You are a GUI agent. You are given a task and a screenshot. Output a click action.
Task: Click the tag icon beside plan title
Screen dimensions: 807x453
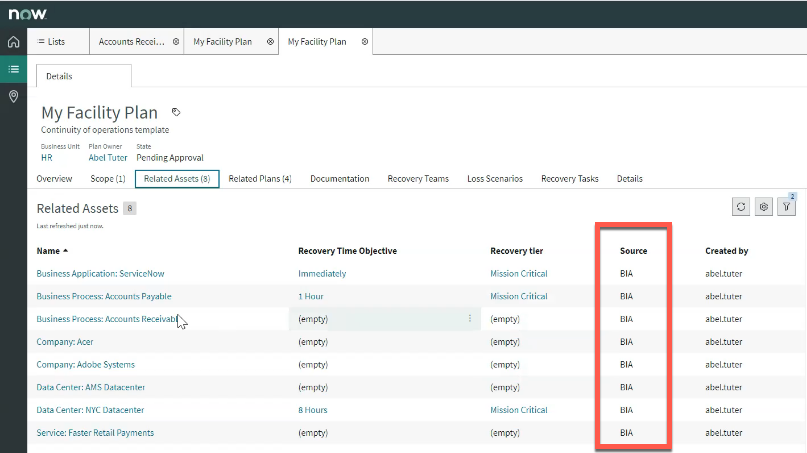pyautogui.click(x=176, y=112)
